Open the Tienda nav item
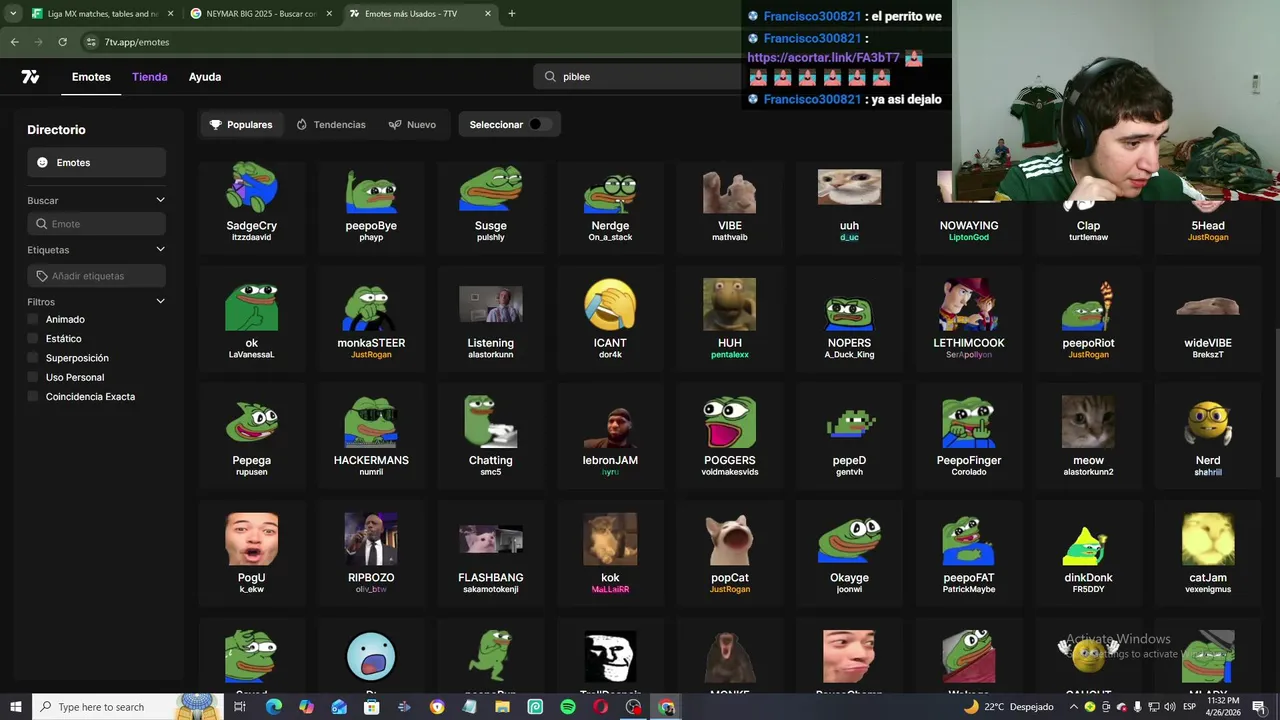The width and height of the screenshot is (1280, 720). [x=150, y=77]
